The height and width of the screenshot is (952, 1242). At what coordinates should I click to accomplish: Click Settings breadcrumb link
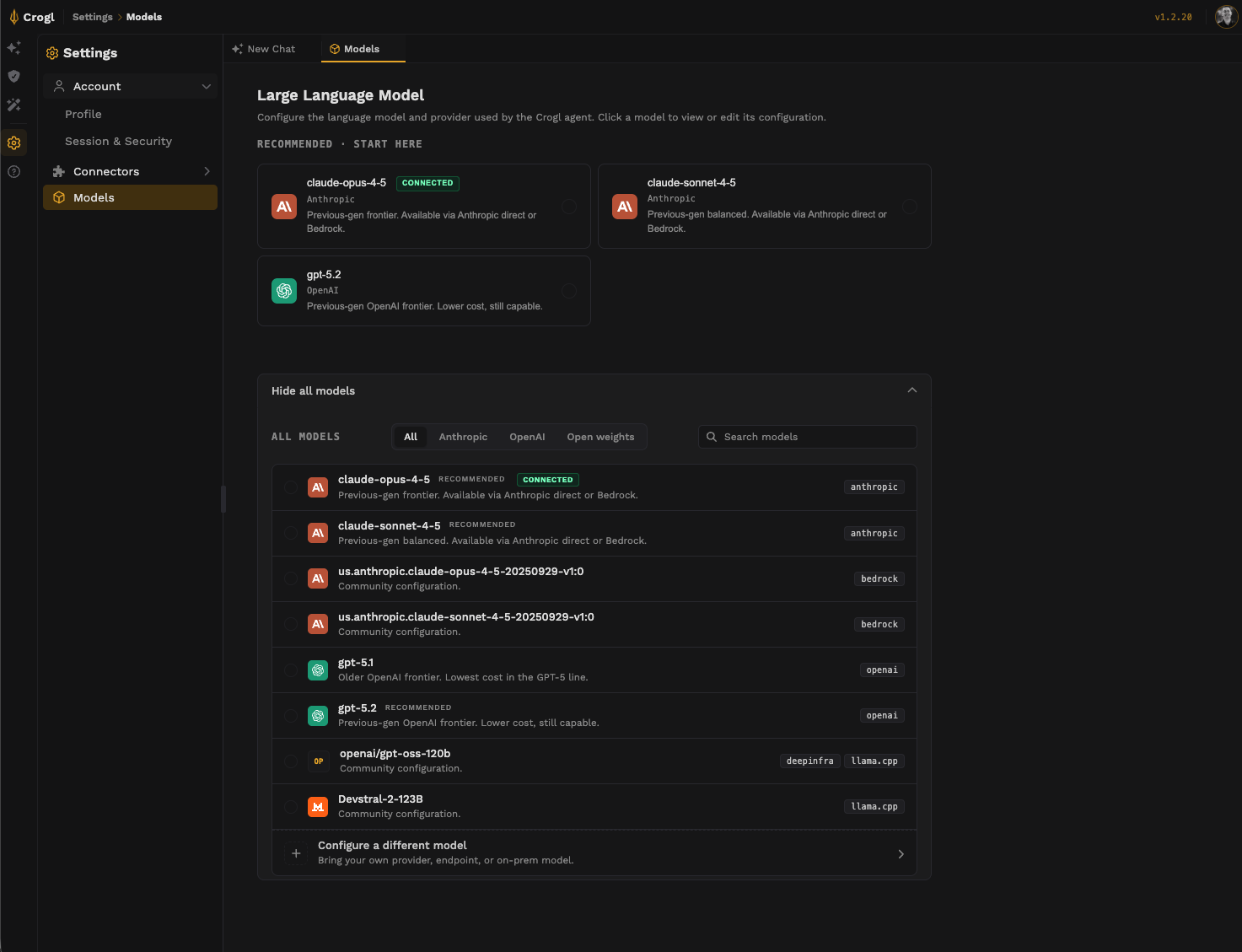coord(92,17)
